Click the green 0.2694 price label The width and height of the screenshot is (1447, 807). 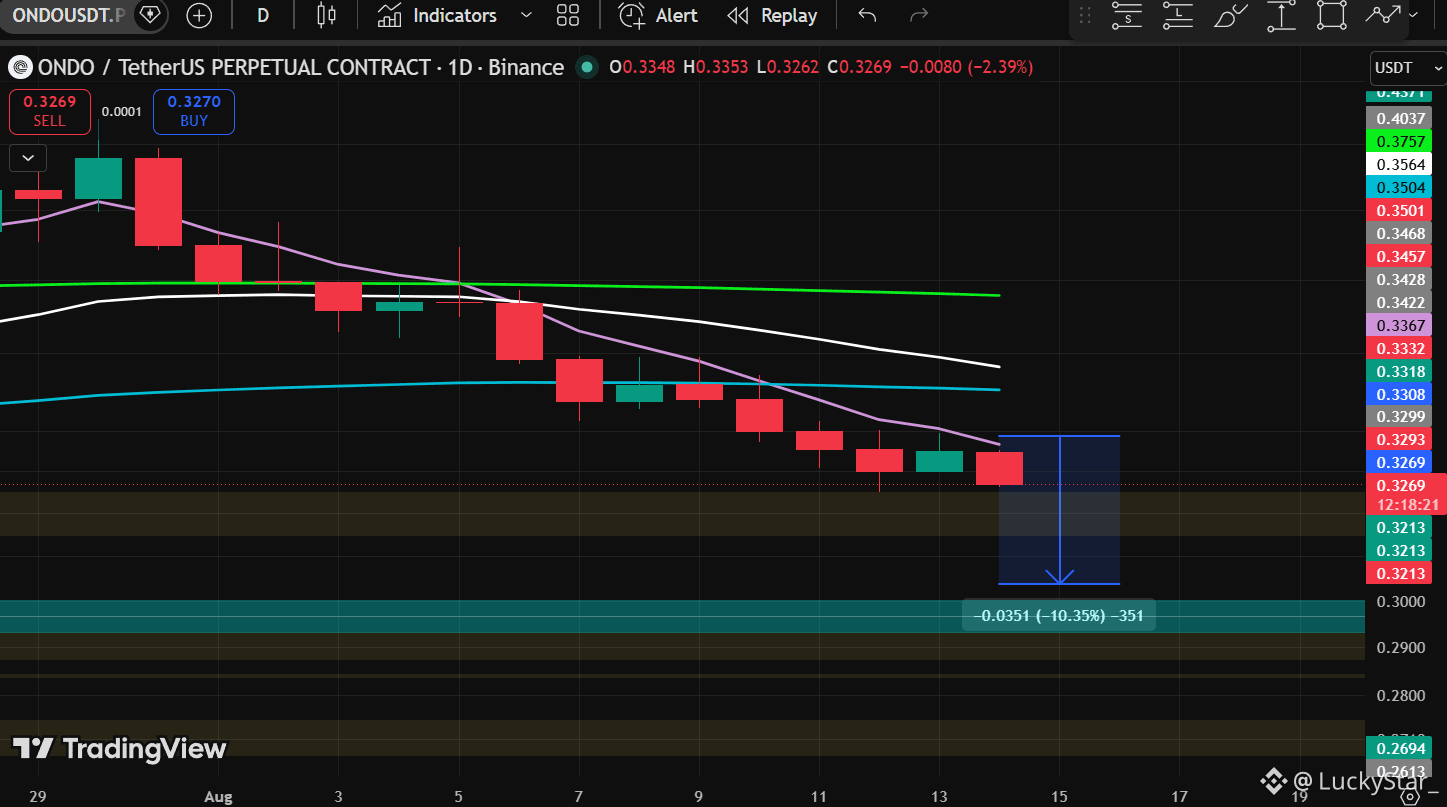(1399, 748)
